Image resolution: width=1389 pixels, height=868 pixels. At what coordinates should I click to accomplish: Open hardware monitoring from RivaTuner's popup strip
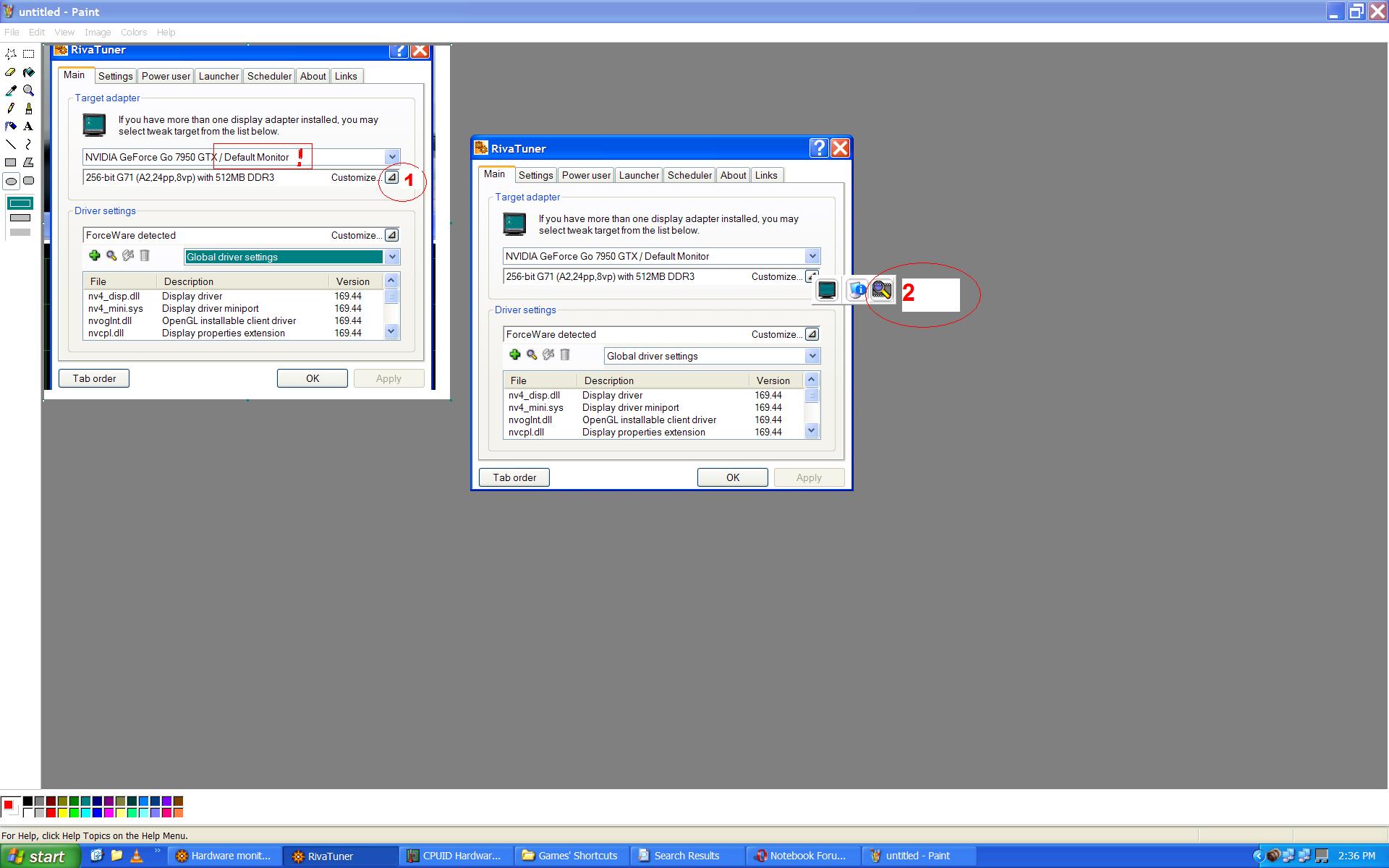tap(882, 290)
